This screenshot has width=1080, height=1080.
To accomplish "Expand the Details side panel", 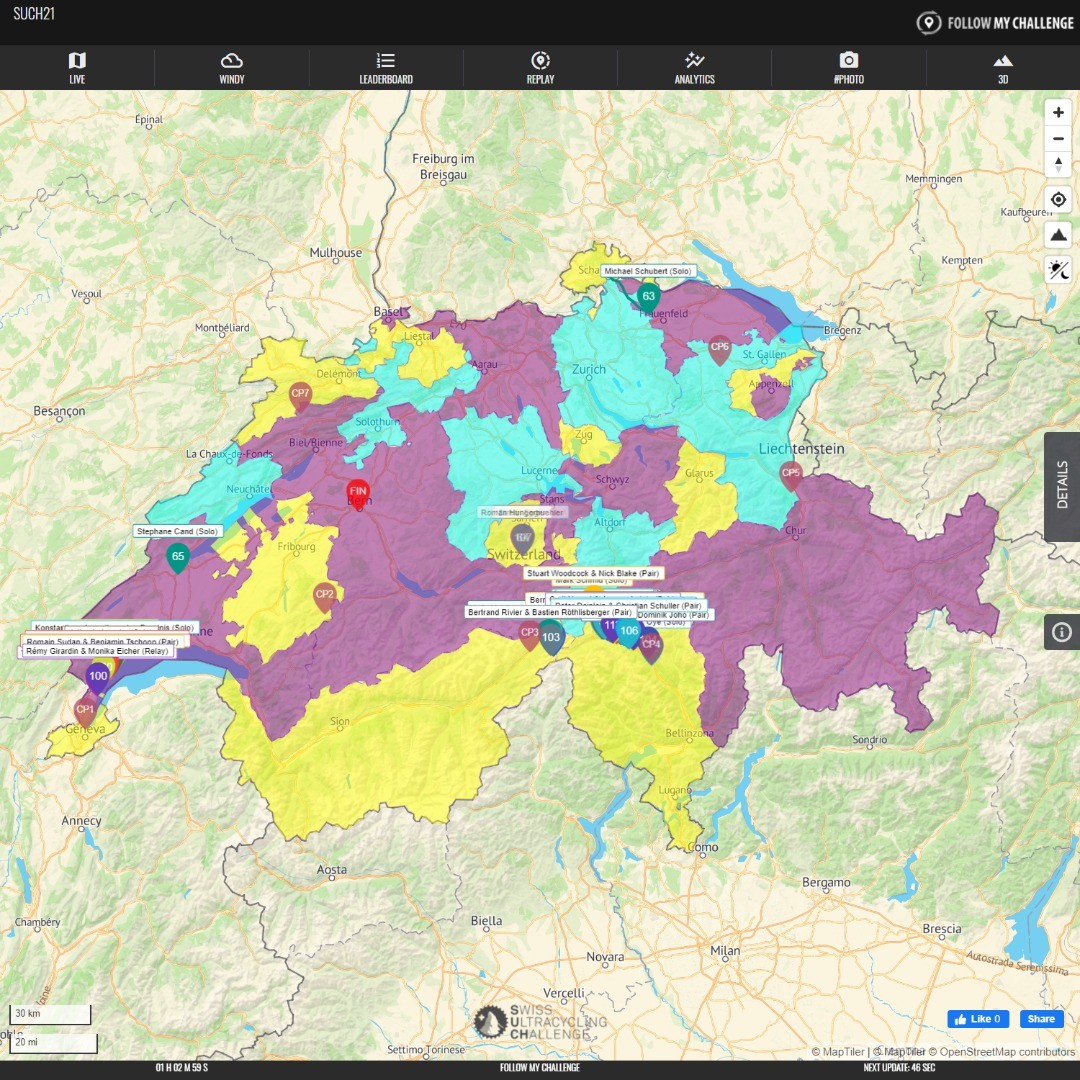I will point(1061,487).
